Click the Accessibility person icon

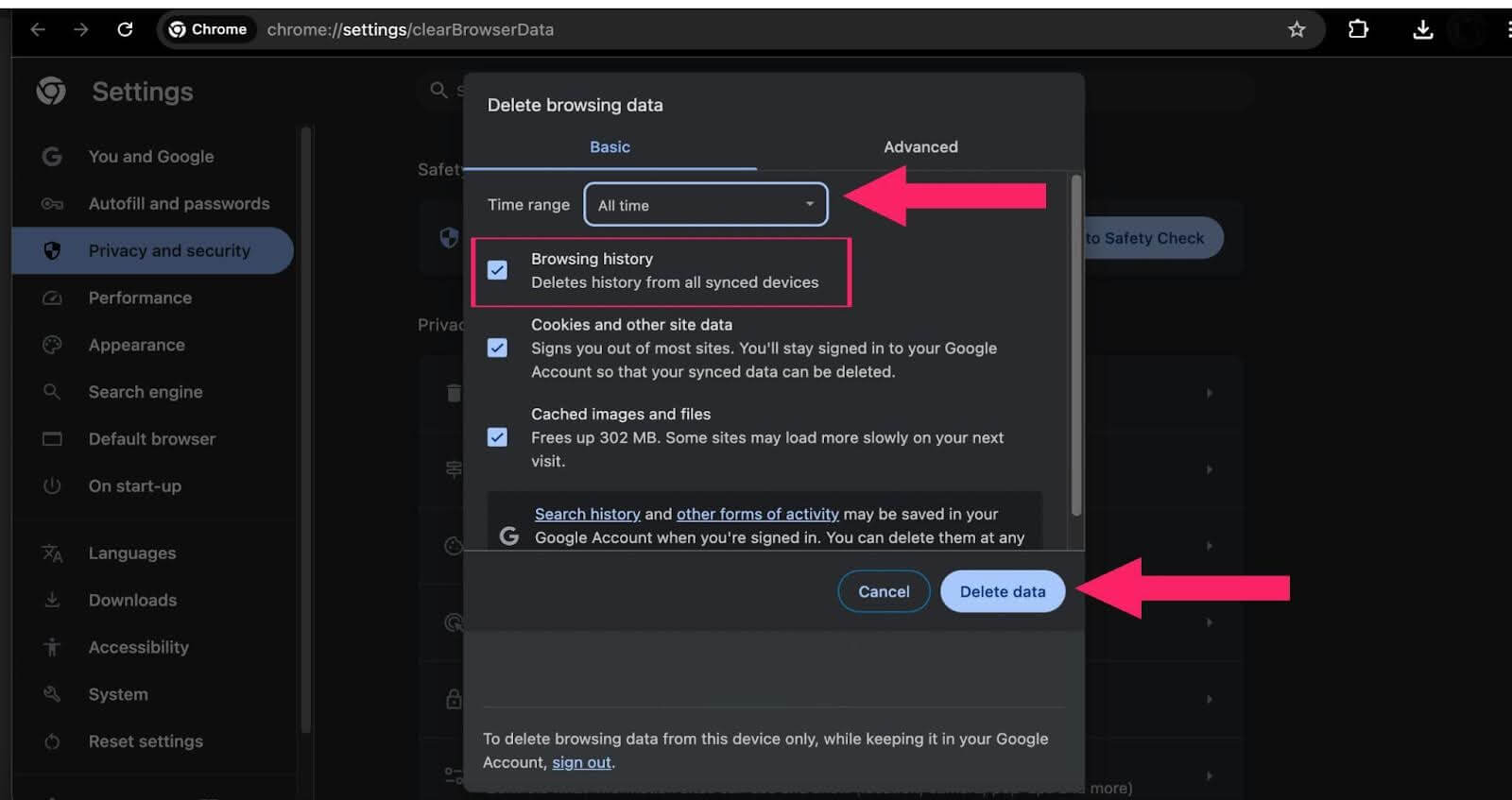click(x=52, y=647)
